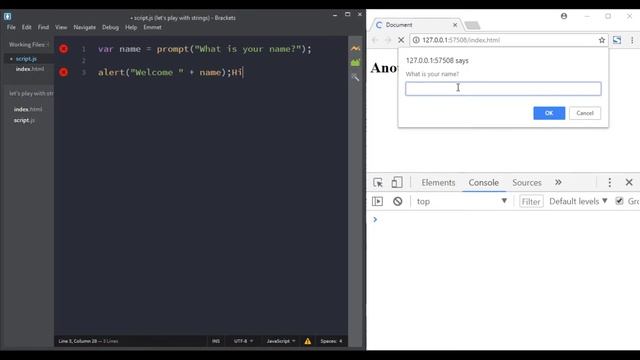Open the Debug menu in Brackets
This screenshot has height=360, width=640.
coord(110,27)
